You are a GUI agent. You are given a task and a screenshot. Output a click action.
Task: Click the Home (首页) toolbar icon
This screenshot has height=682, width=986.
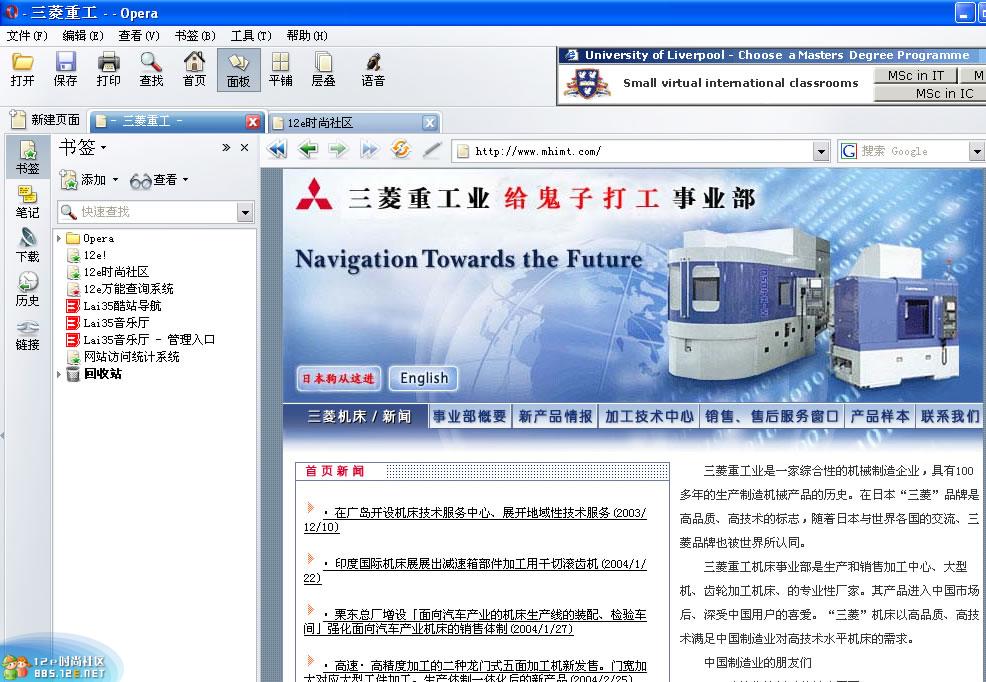point(194,70)
